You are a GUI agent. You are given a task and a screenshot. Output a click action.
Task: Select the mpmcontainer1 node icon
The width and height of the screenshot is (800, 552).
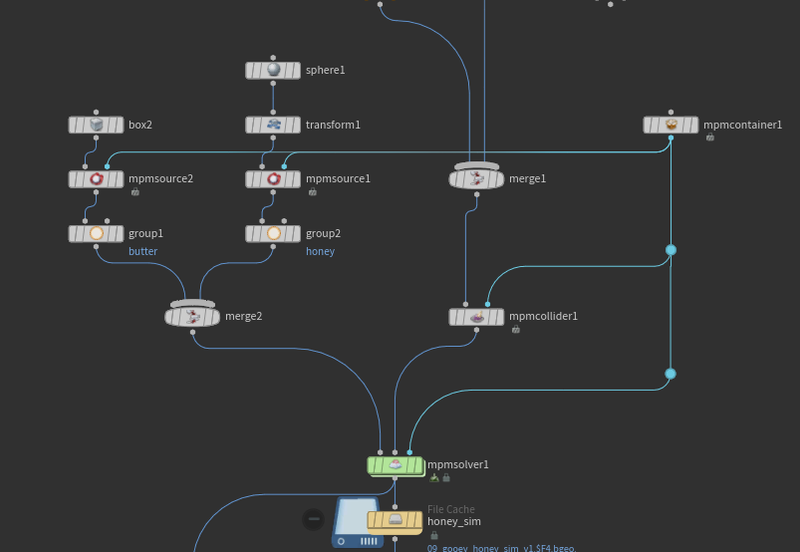(671, 125)
